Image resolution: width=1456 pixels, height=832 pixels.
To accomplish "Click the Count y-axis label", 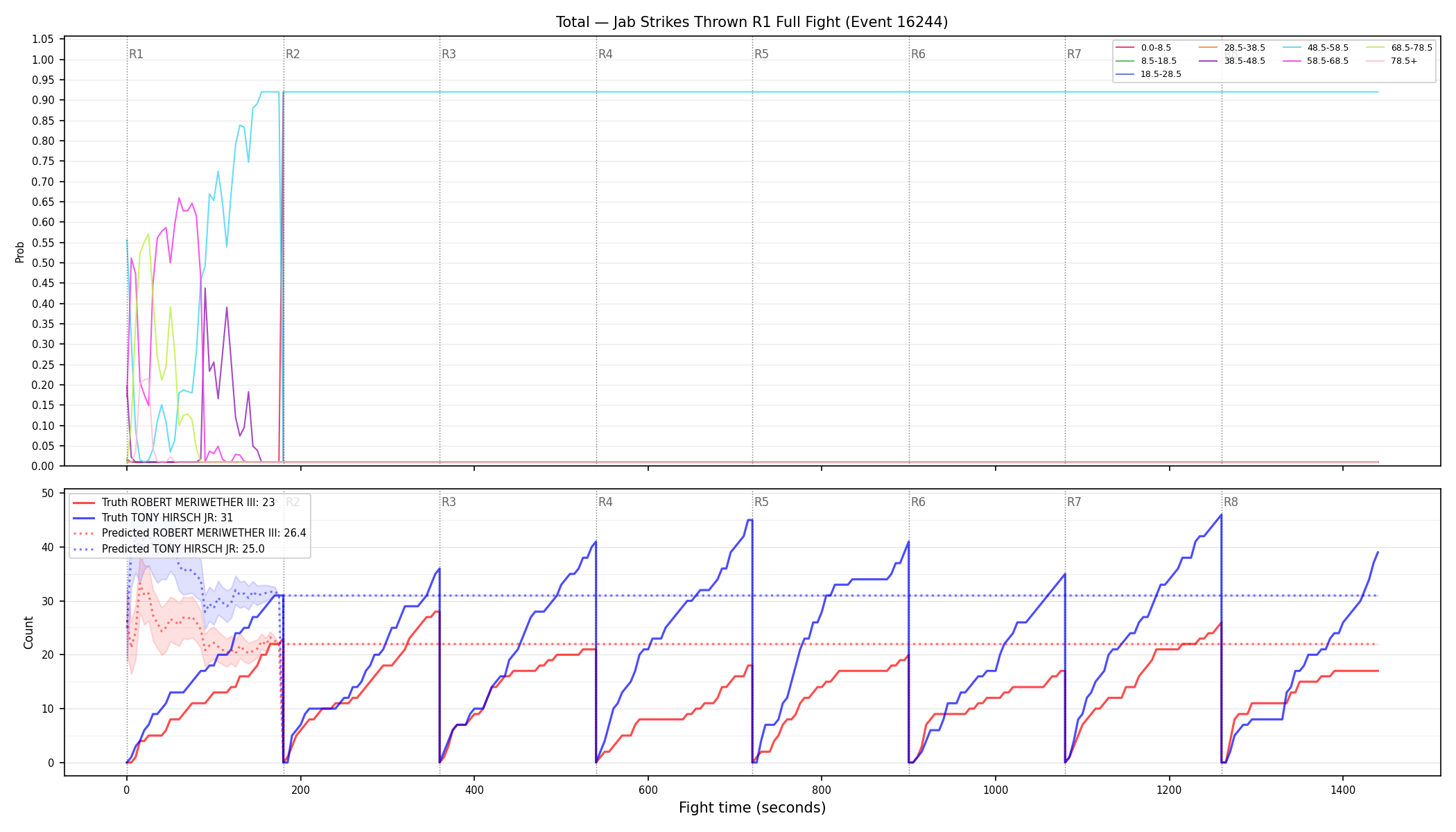I will coord(28,632).
